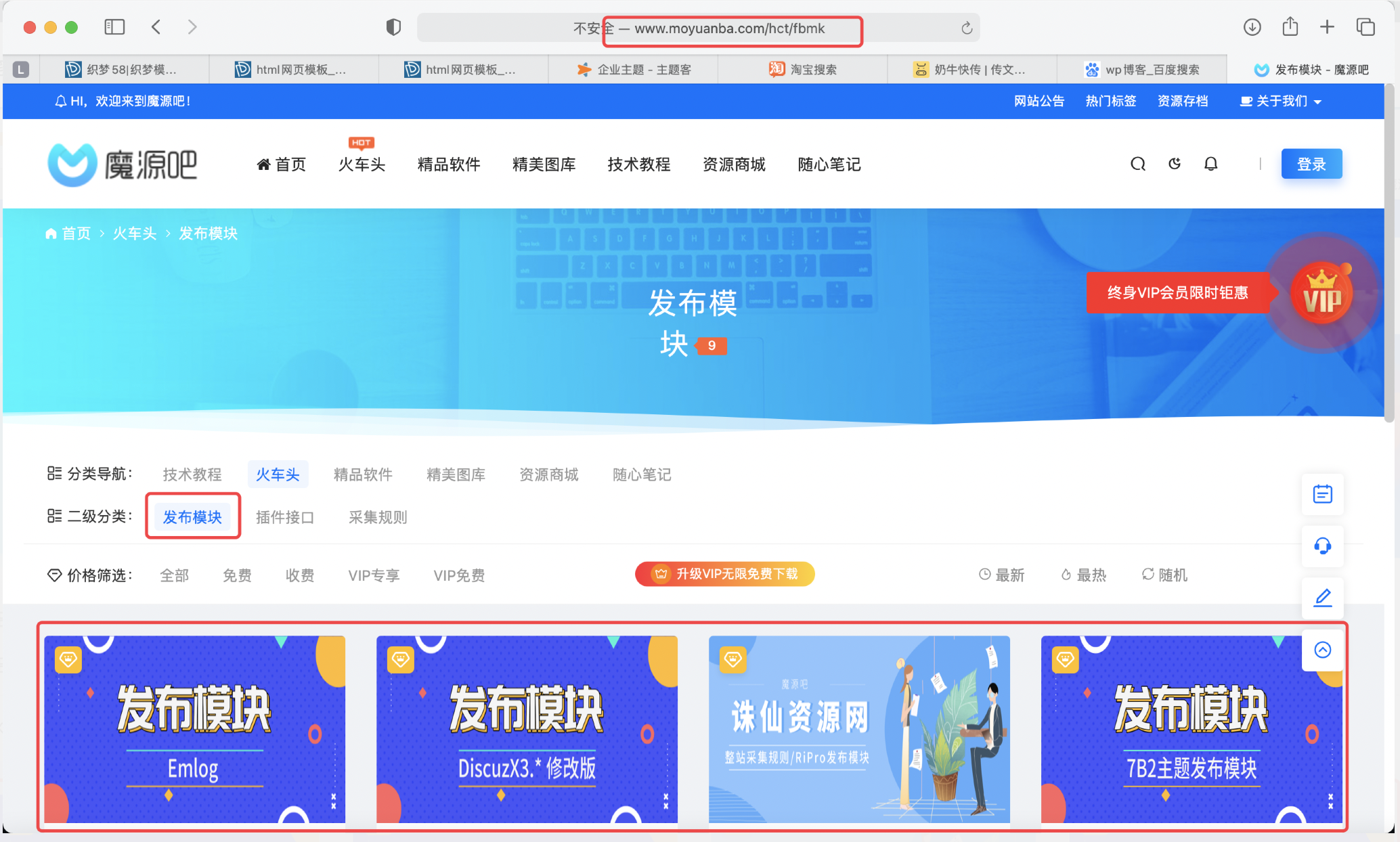
Task: Open the 诛仙资源网 thumbnail
Action: (x=859, y=729)
